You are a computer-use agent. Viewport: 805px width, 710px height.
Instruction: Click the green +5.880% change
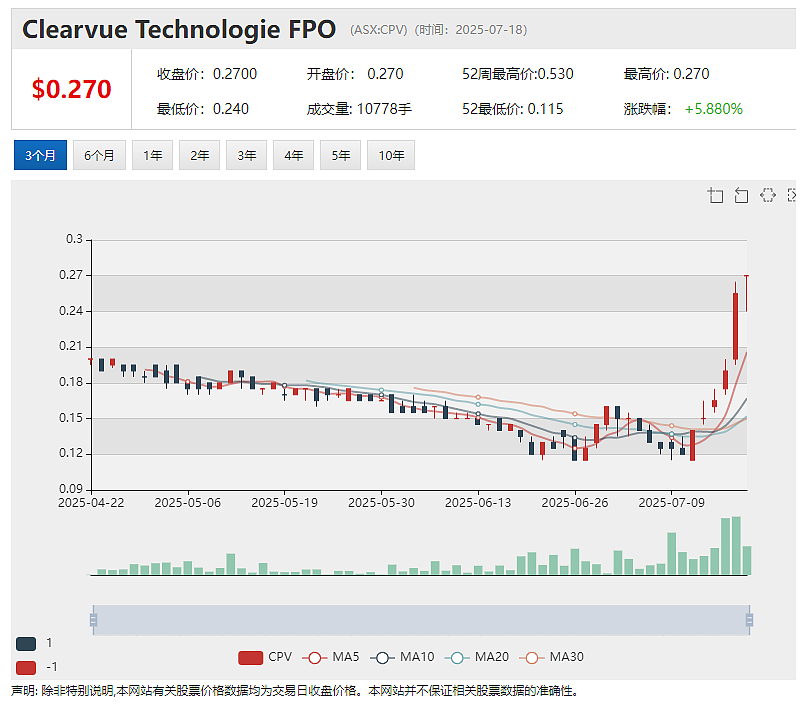coord(714,109)
